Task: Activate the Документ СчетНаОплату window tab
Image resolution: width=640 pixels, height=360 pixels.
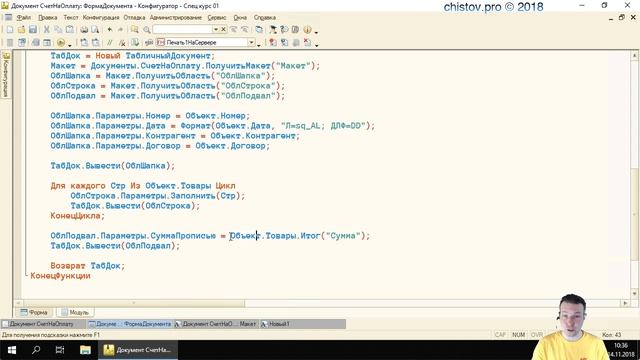Action: click(42, 324)
